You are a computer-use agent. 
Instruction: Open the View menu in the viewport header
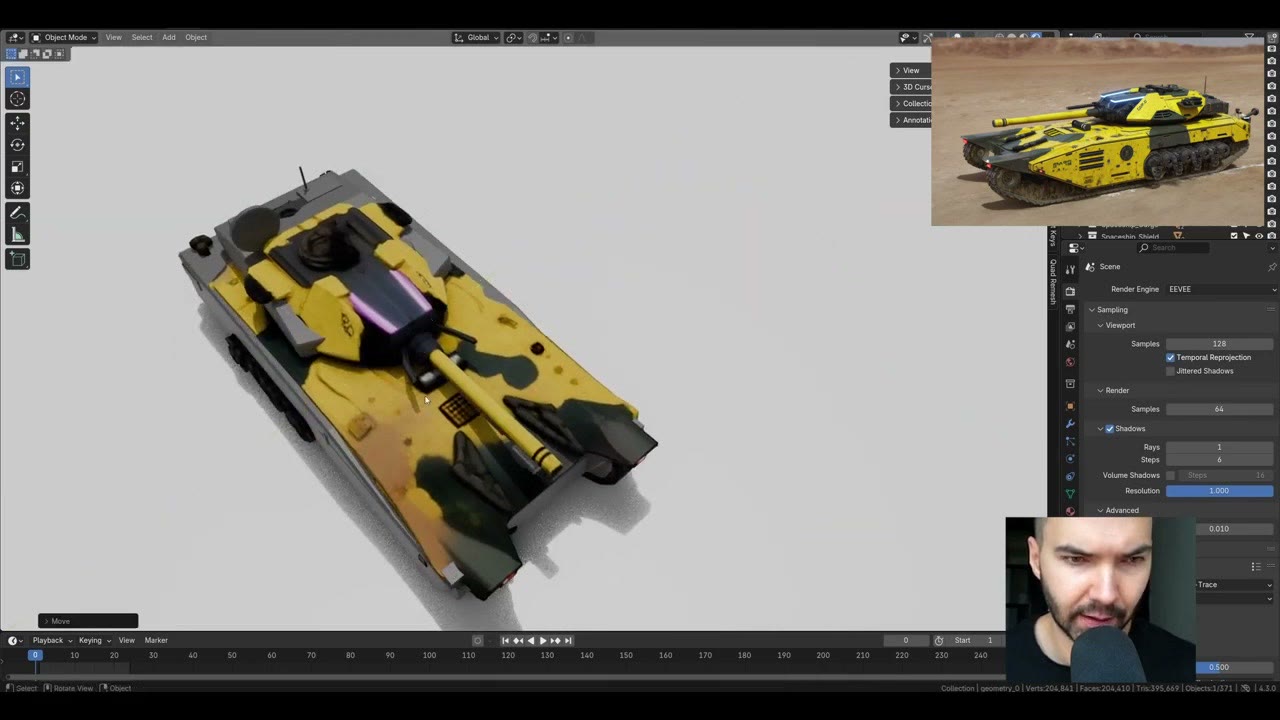point(114,38)
